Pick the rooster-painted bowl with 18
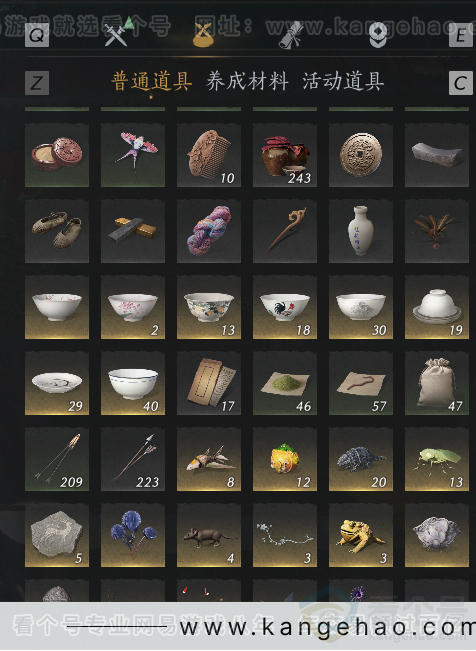The width and height of the screenshot is (476, 651). (285, 307)
